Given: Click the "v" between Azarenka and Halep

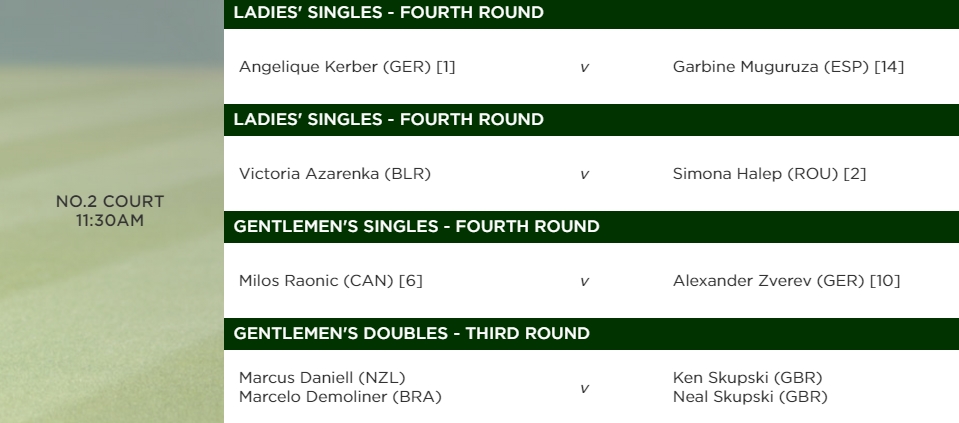Looking at the screenshot, I should pyautogui.click(x=584, y=175).
